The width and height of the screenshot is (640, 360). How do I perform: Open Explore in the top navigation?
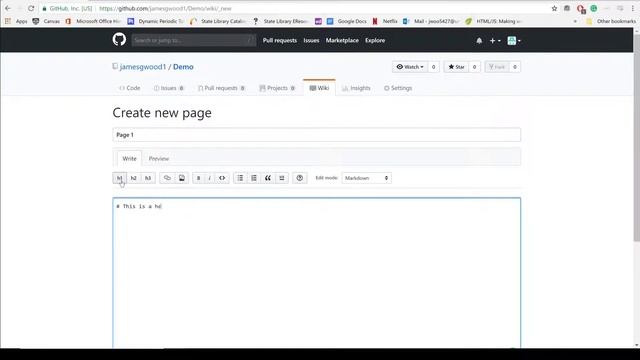pos(375,40)
